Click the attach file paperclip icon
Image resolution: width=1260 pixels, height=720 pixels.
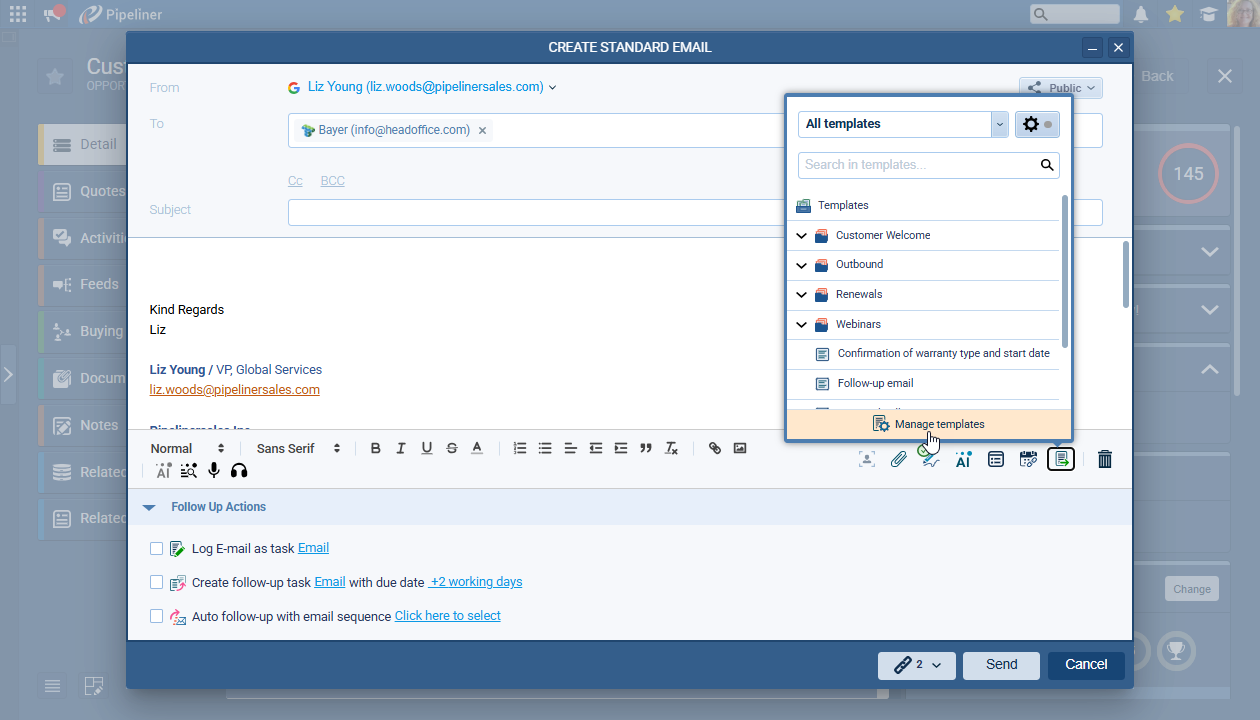click(899, 459)
